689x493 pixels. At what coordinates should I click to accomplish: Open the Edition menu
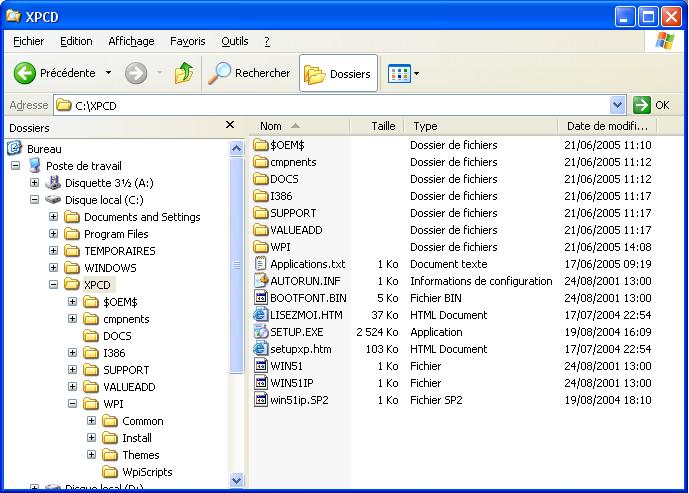point(76,41)
